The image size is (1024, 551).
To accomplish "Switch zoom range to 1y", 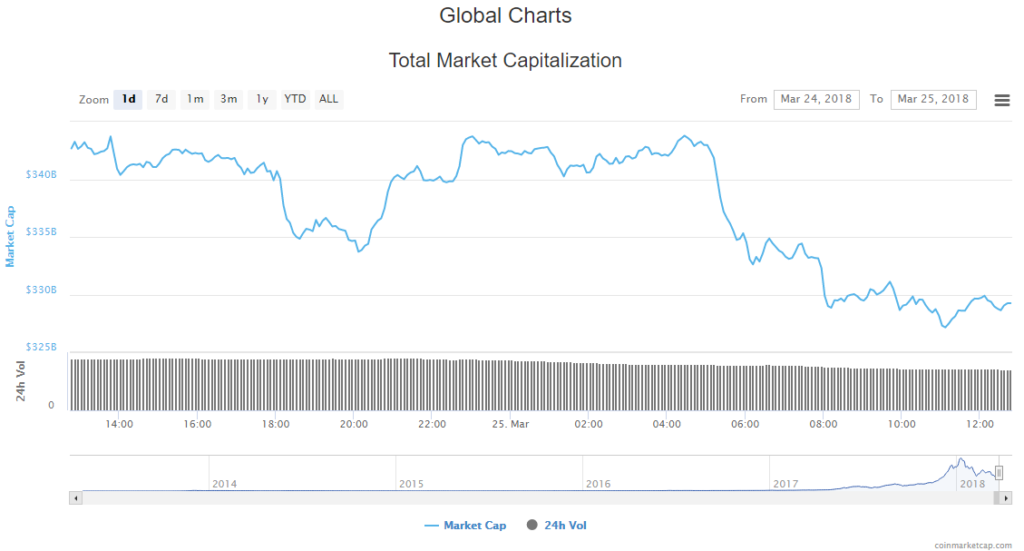I will coord(262,99).
